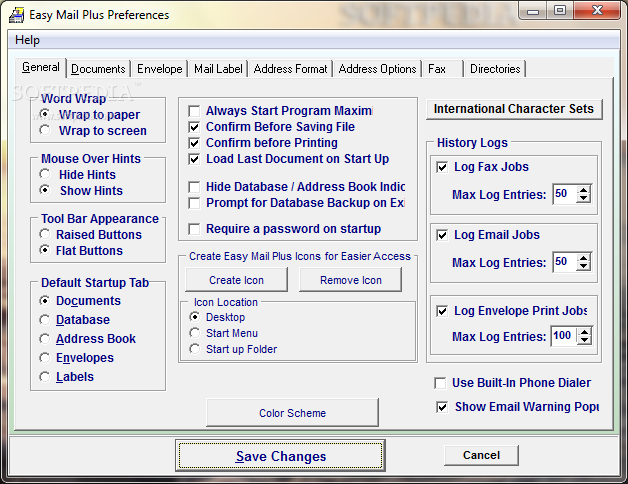
Task: Increase Envelope Max Log Entries with up arrow
Action: click(584, 332)
